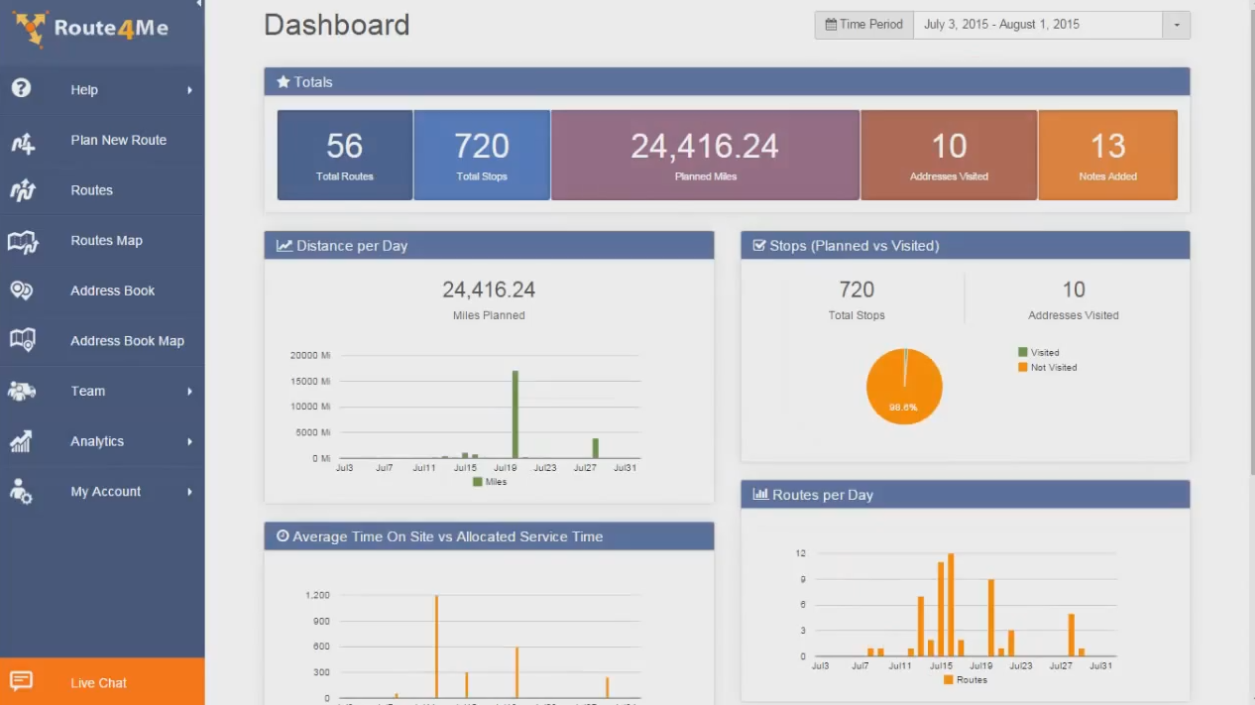Expand the Analytics submenu arrow
The width and height of the screenshot is (1255, 705).
pyautogui.click(x=189, y=441)
